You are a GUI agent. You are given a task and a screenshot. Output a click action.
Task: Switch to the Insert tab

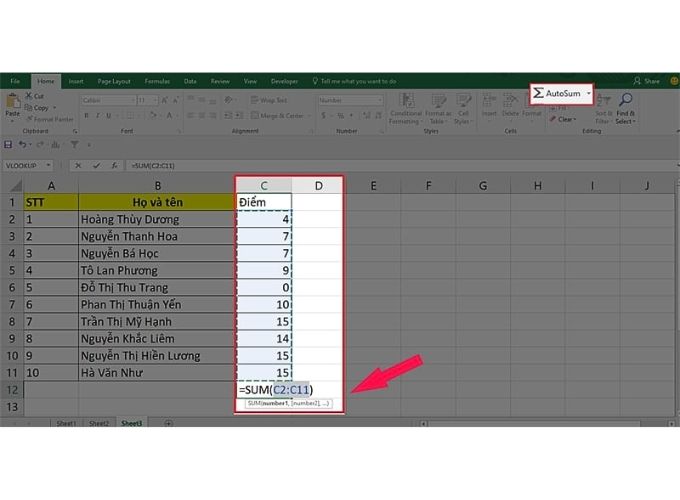(76, 81)
